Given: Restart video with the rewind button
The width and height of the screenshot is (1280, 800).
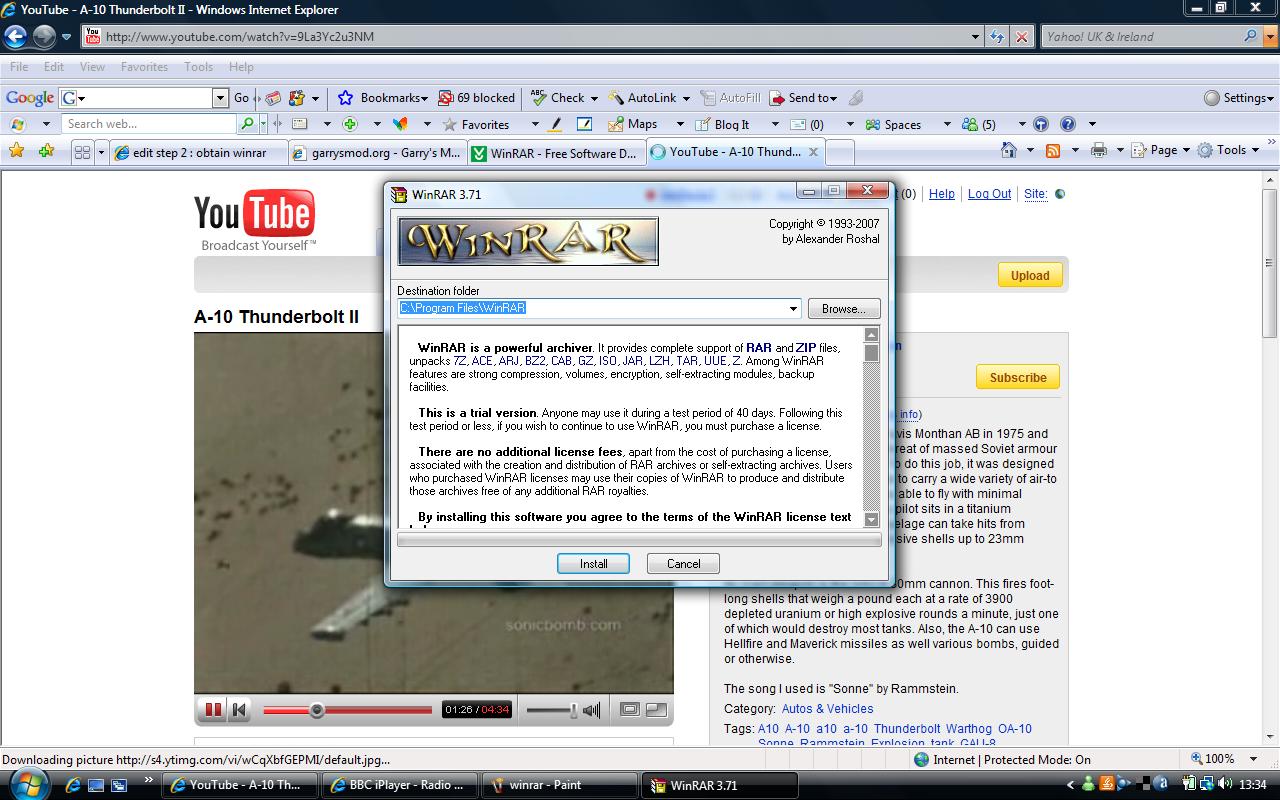Looking at the screenshot, I should (x=239, y=710).
